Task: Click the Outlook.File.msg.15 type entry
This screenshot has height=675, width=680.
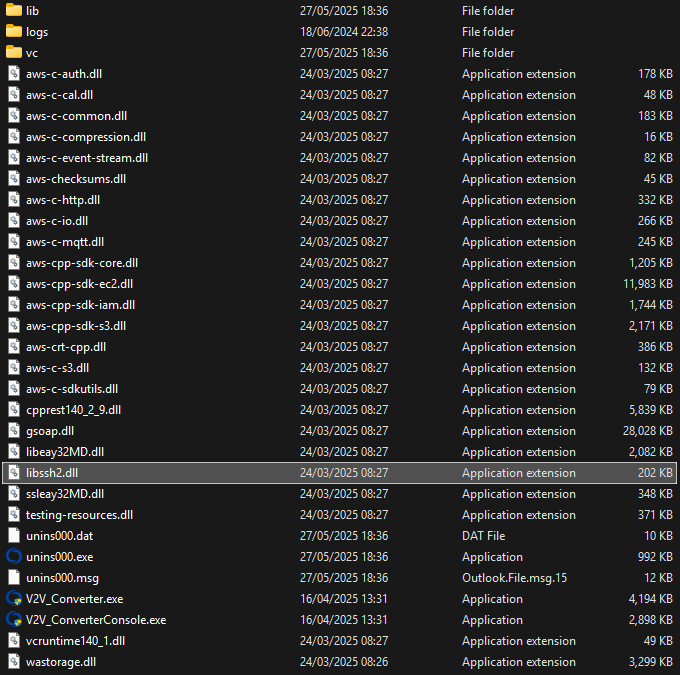Action: (x=514, y=577)
